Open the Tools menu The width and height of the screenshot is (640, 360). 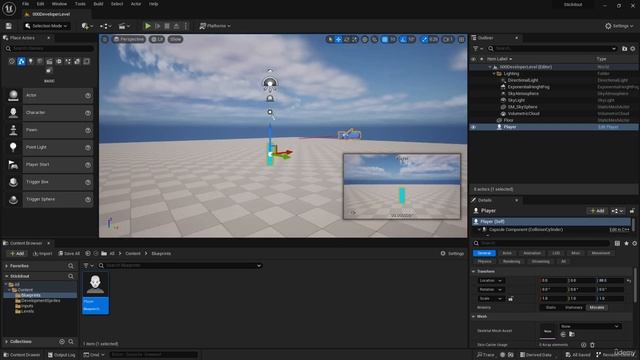tap(80, 4)
